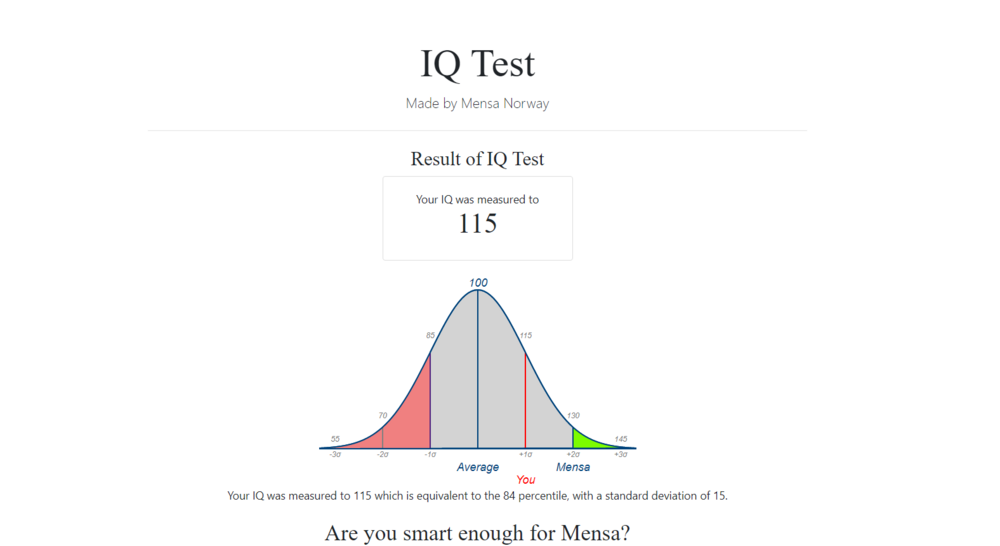Click the 85 label on the curve
The height and width of the screenshot is (546, 1000).
point(430,336)
